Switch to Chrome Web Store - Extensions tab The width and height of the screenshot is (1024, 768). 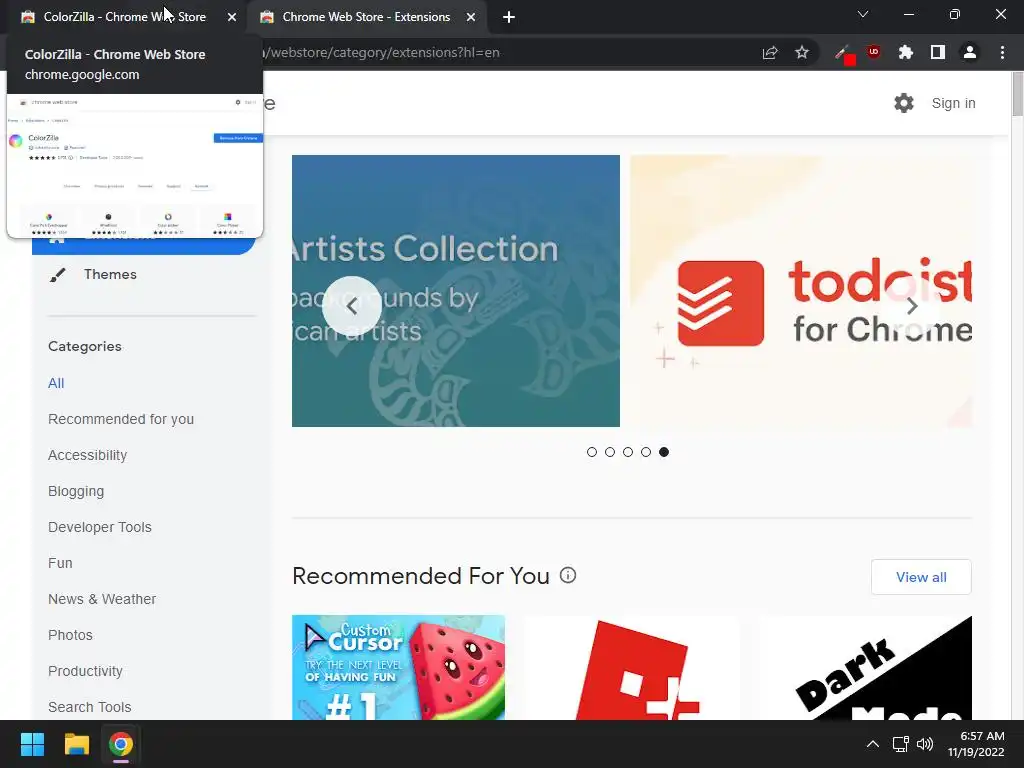(367, 17)
